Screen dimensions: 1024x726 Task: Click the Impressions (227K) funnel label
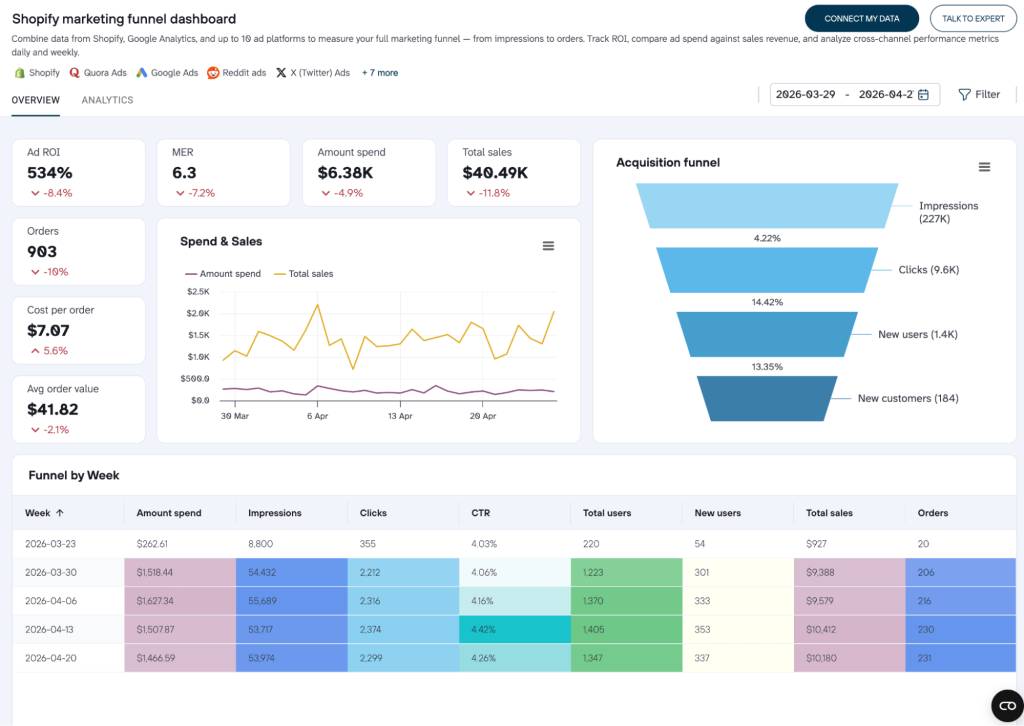pyautogui.click(x=948, y=212)
